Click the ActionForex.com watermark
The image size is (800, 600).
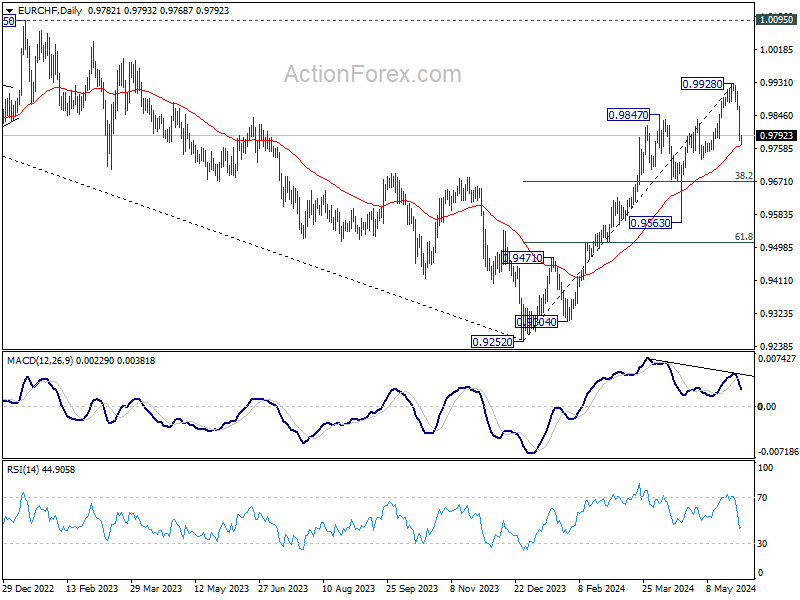pos(372,74)
